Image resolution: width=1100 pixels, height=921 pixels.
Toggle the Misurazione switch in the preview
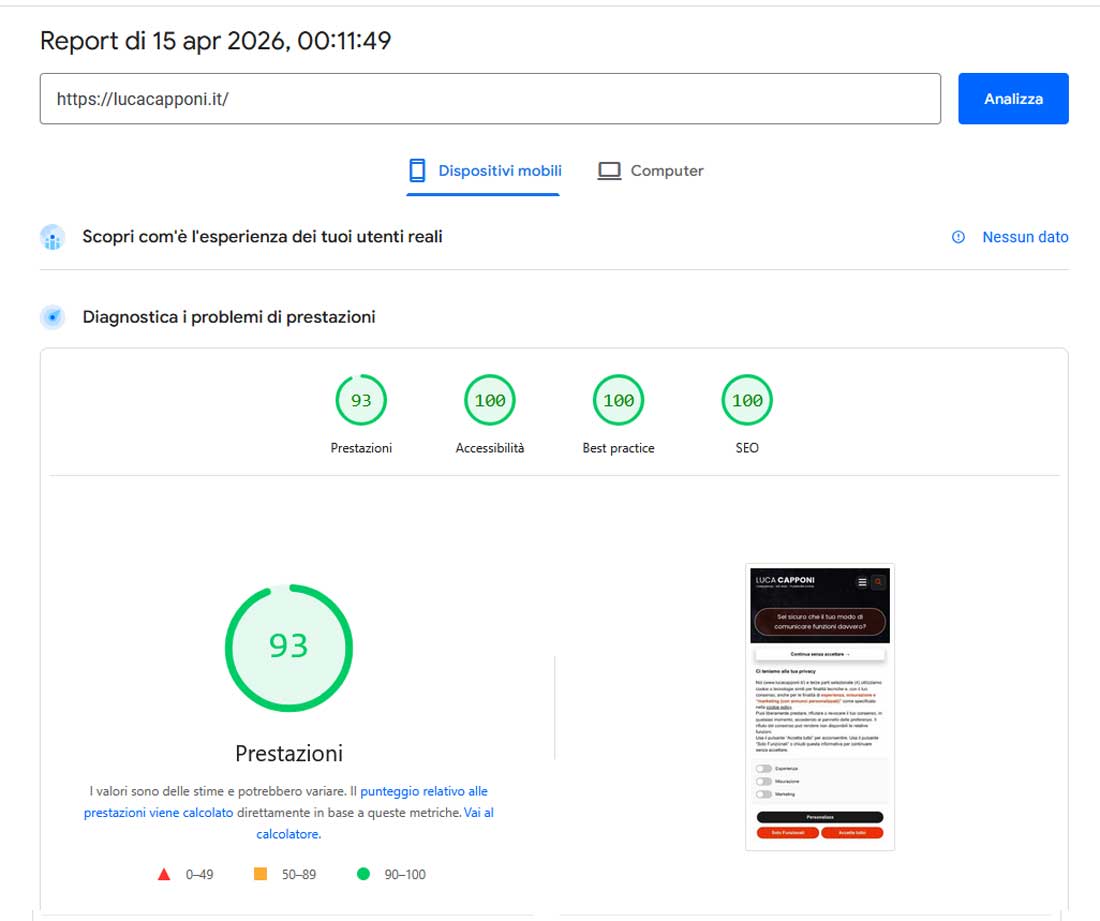764,781
